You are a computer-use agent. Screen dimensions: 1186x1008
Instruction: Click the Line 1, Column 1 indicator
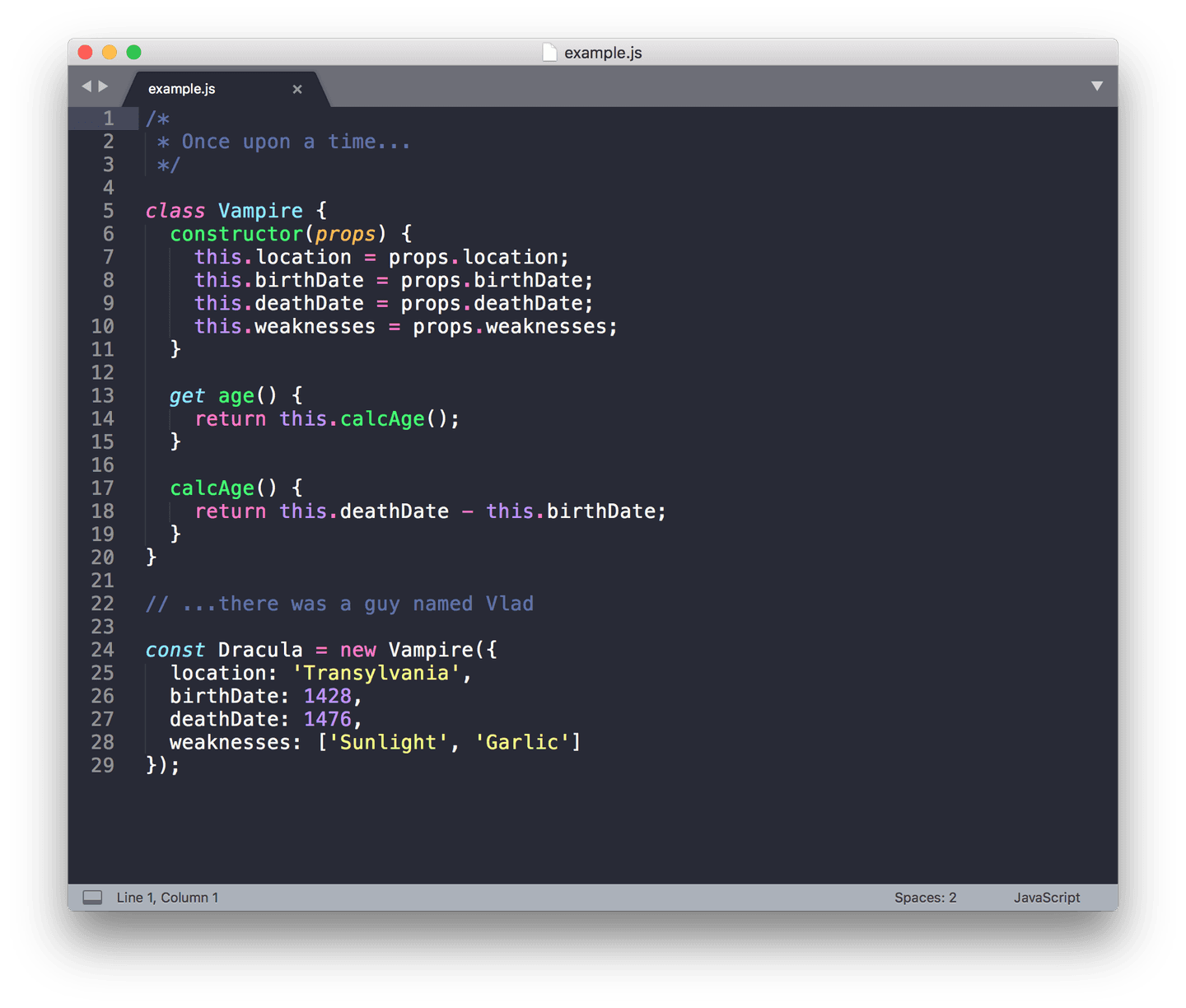click(x=167, y=898)
